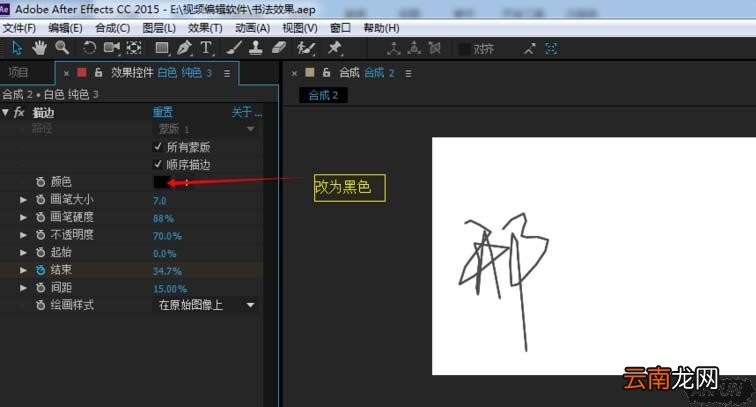The image size is (756, 407).
Task: Collapse the 描边 effect group
Action: (x=5, y=112)
